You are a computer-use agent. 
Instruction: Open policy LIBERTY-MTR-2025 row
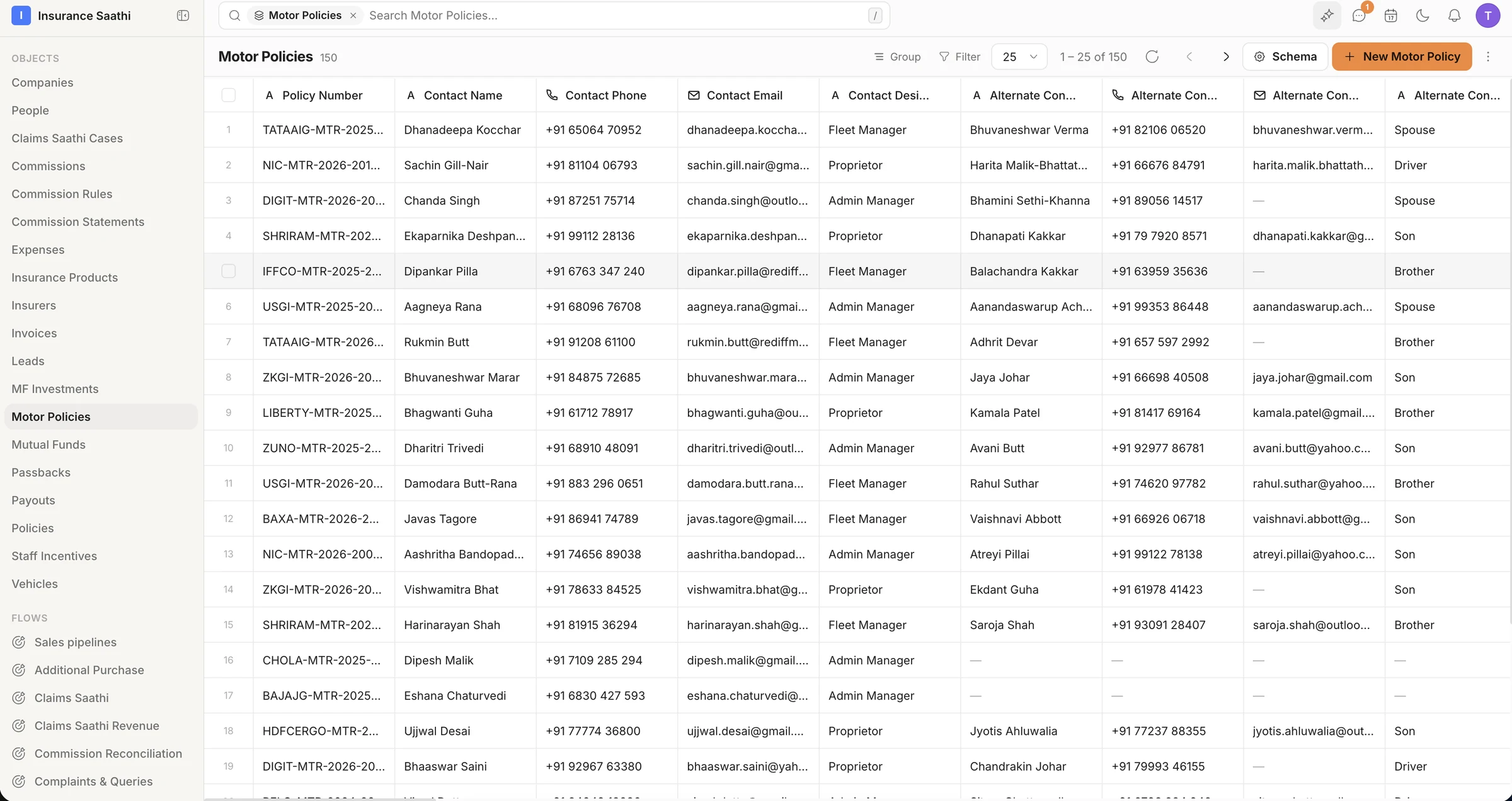324,412
